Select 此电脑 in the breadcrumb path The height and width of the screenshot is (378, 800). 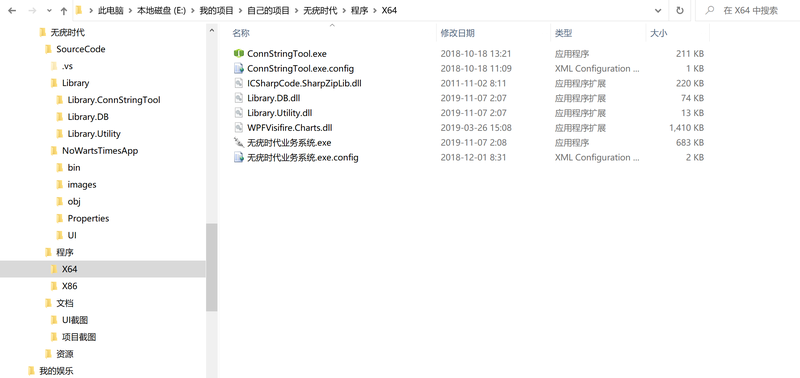(111, 10)
